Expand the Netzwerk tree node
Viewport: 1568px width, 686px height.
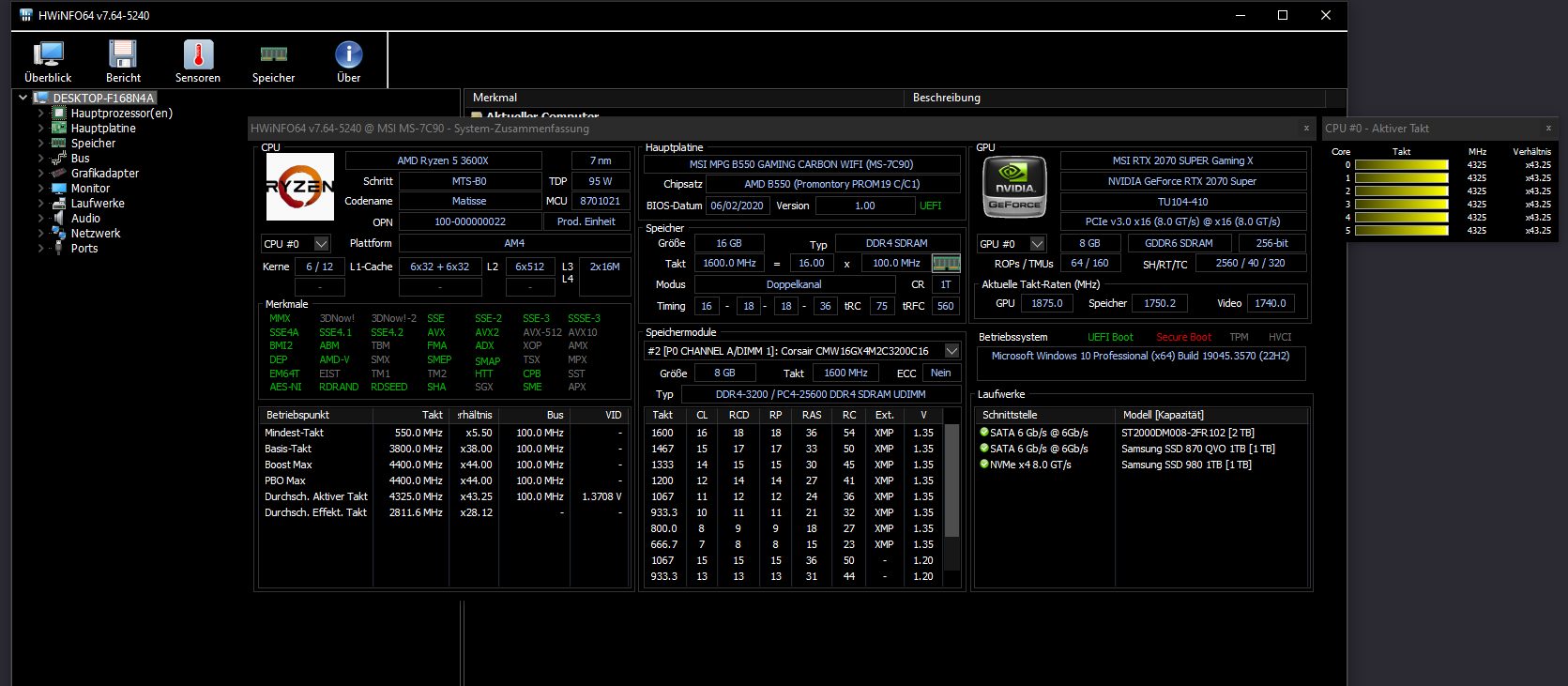tap(40, 233)
